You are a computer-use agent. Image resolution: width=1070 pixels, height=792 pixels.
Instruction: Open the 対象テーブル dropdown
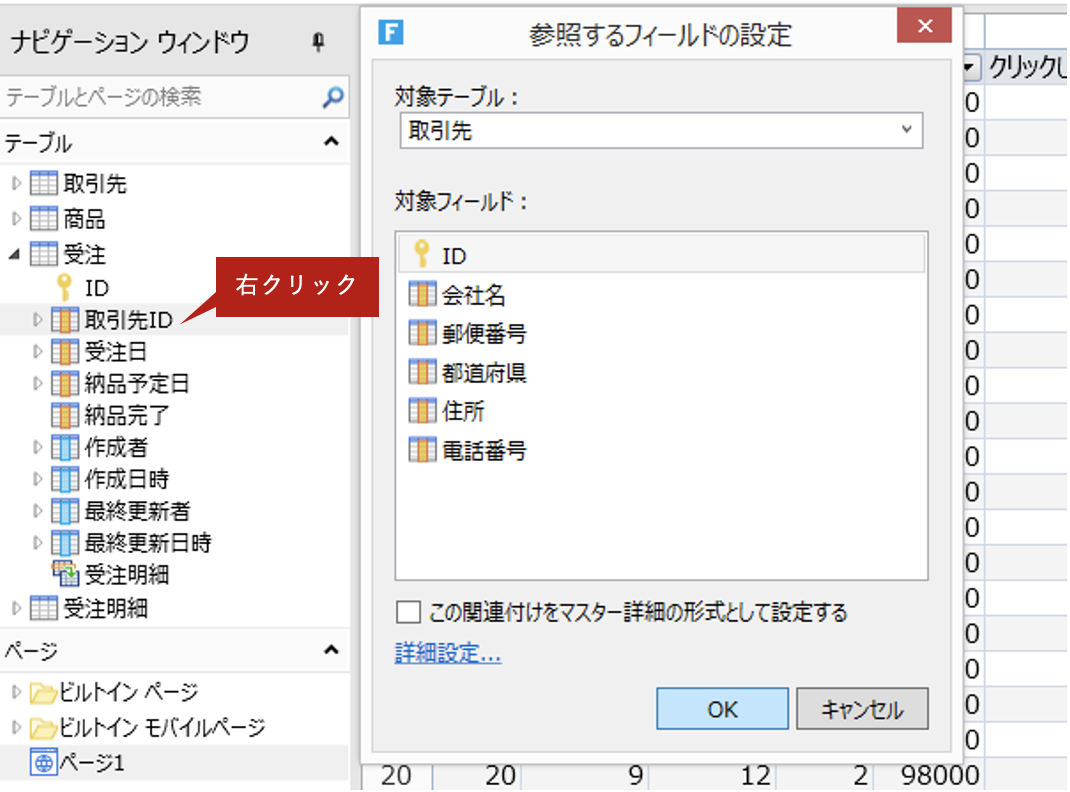pos(906,130)
